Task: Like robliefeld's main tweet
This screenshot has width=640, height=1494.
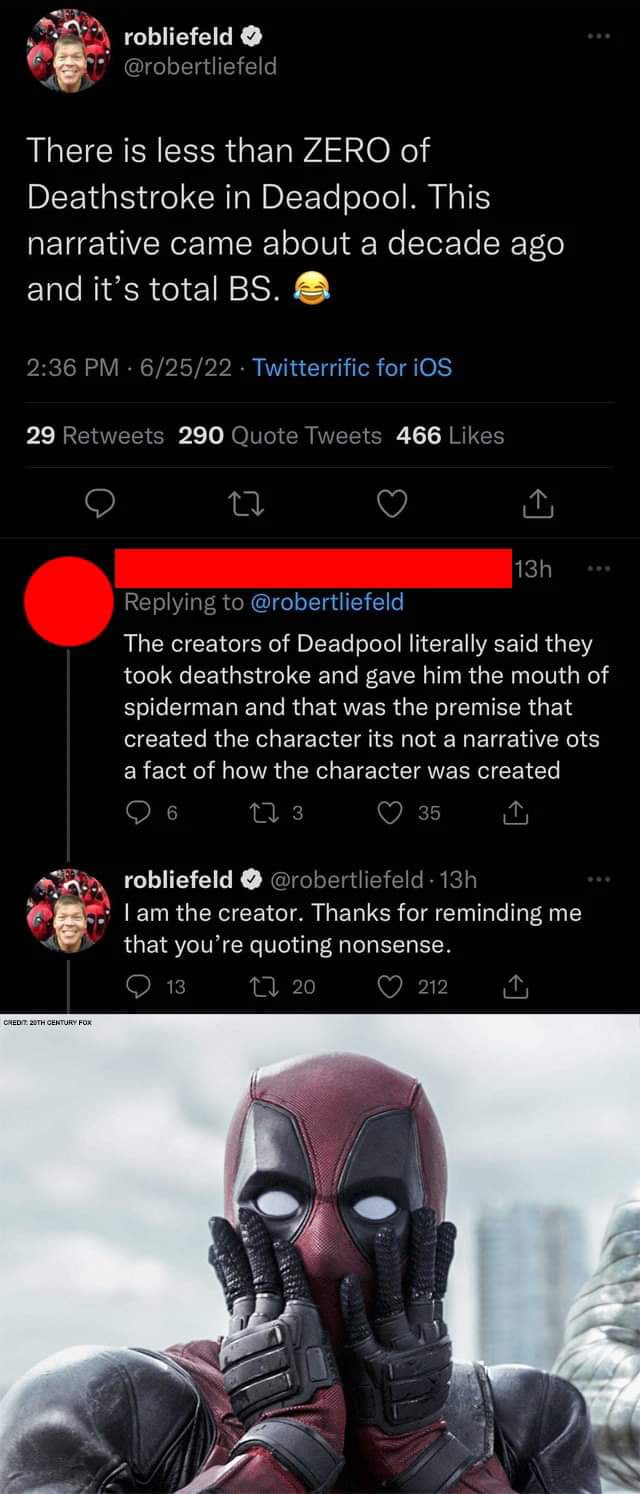Action: pyautogui.click(x=392, y=504)
